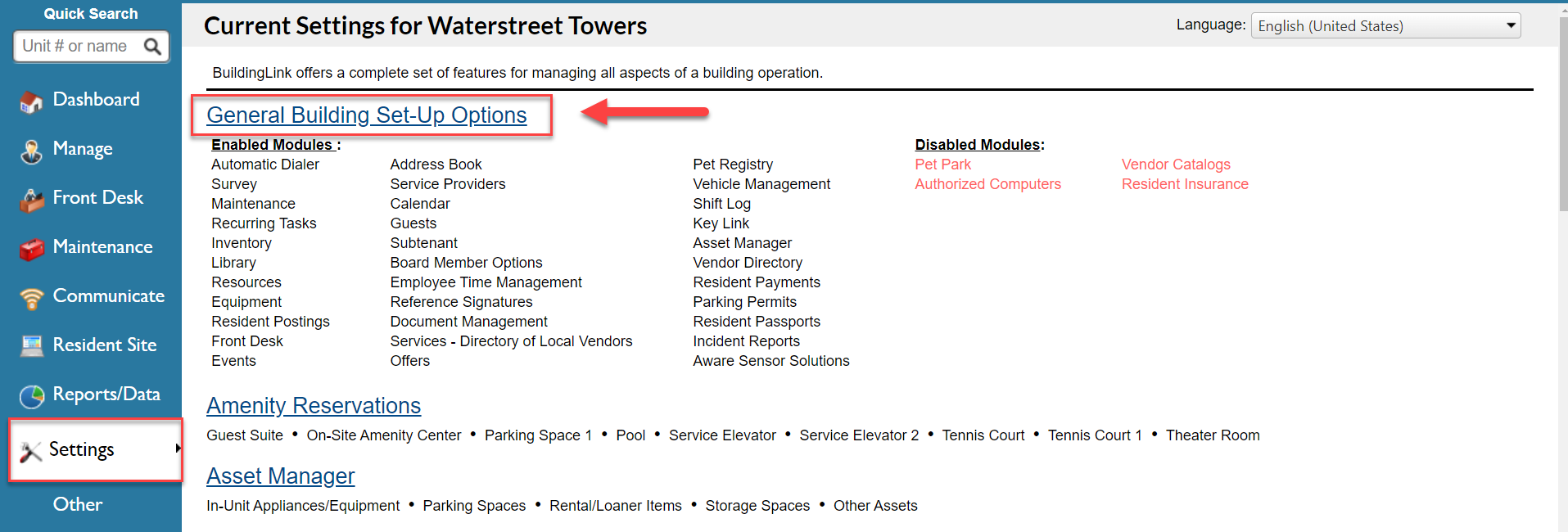Click the Resident Site laptop icon
This screenshot has height=532, width=1568.
coord(31,346)
